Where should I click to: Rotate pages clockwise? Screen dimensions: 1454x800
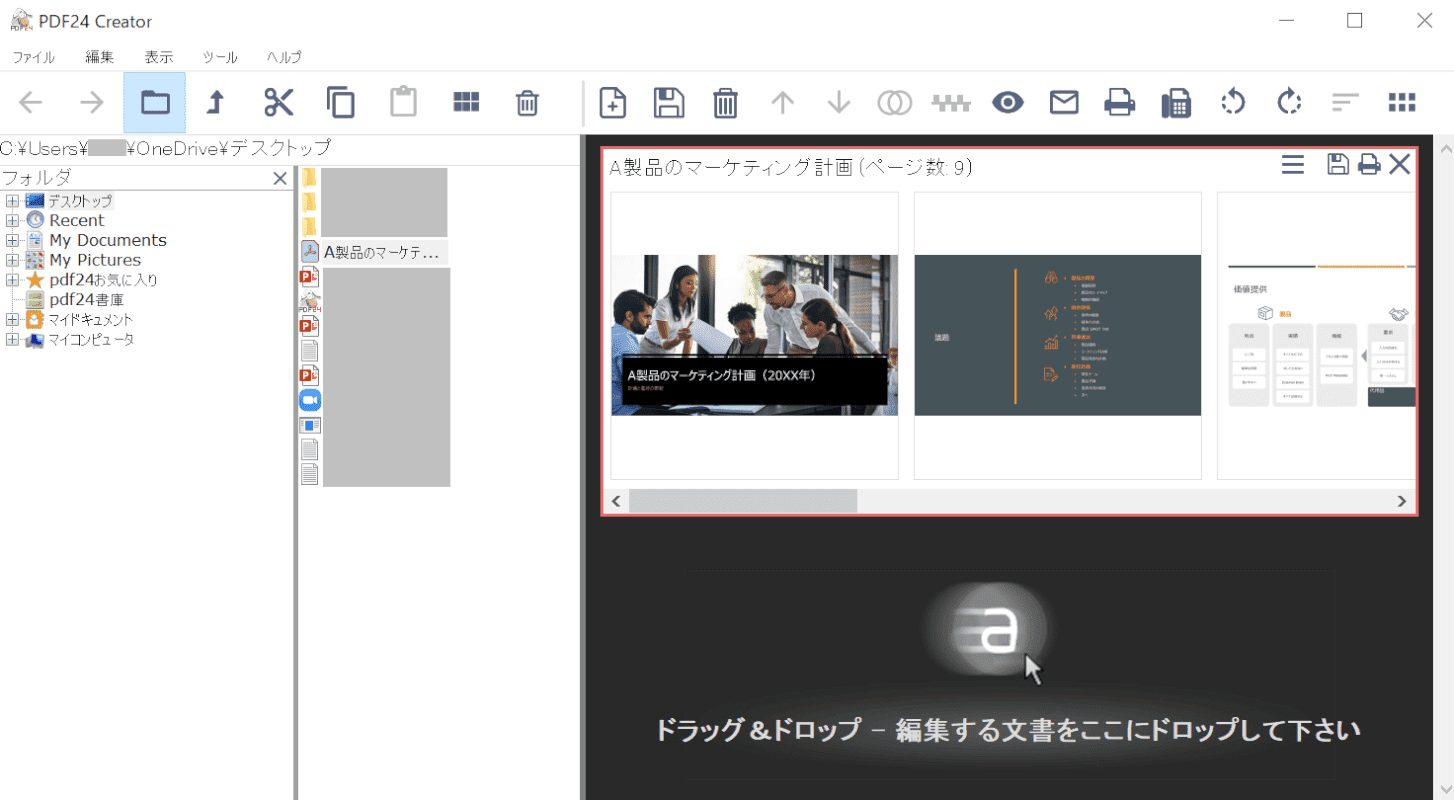click(1289, 102)
